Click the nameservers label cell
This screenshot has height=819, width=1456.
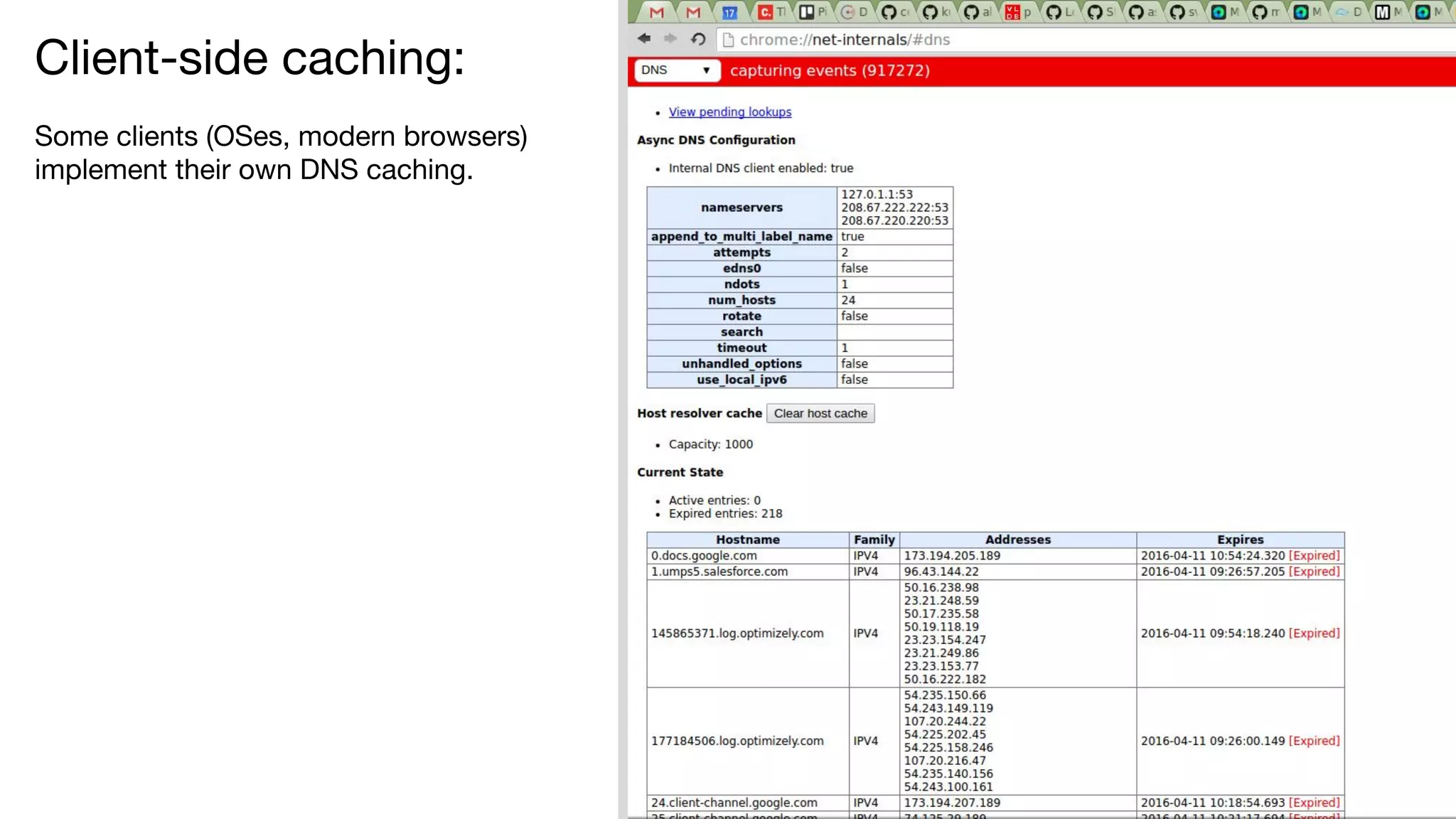click(x=742, y=208)
